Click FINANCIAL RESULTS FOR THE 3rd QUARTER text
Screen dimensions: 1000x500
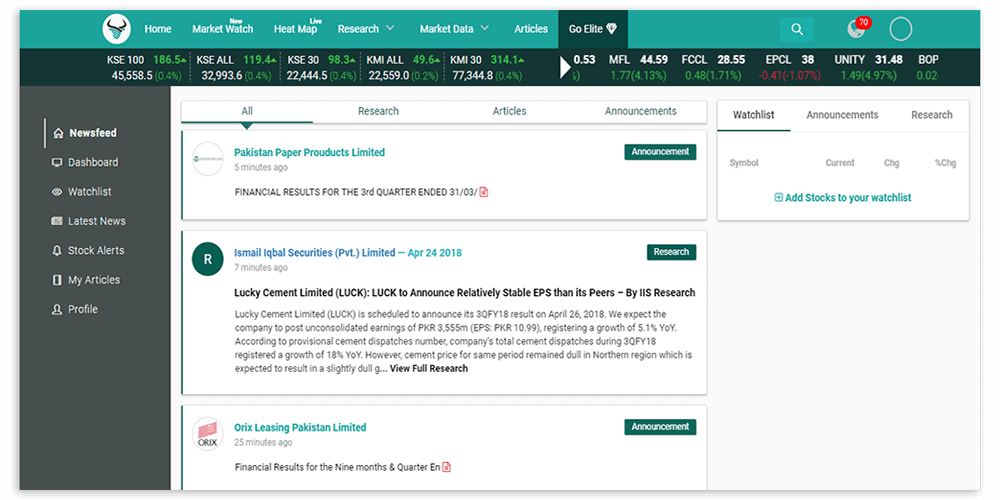(x=356, y=192)
